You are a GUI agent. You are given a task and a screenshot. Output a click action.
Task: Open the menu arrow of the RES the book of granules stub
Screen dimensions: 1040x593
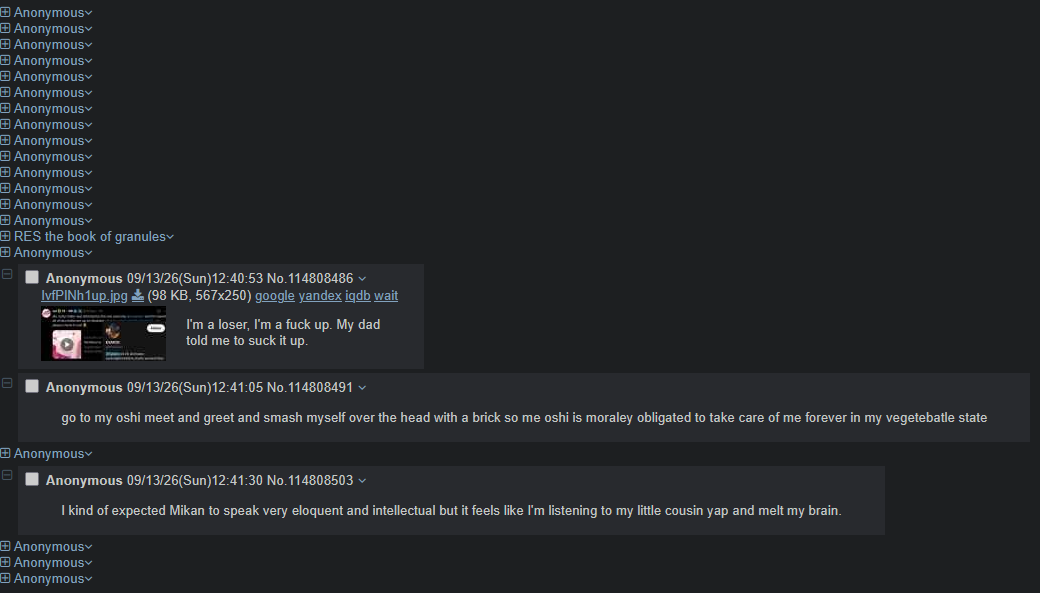coord(170,237)
